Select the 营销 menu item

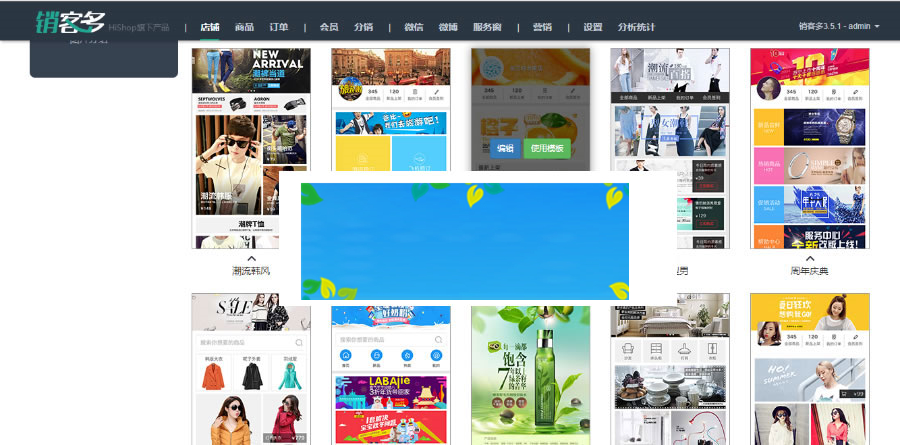pyautogui.click(x=542, y=27)
